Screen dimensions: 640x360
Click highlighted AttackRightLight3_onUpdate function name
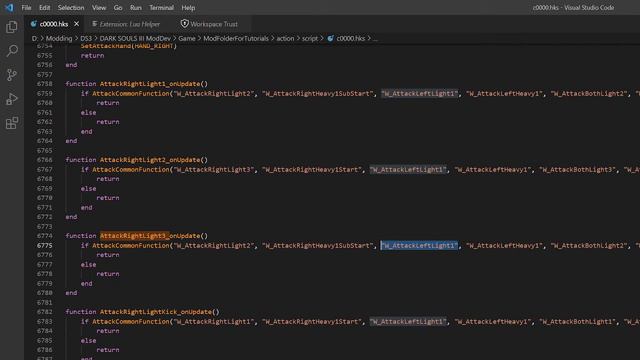[150, 236]
